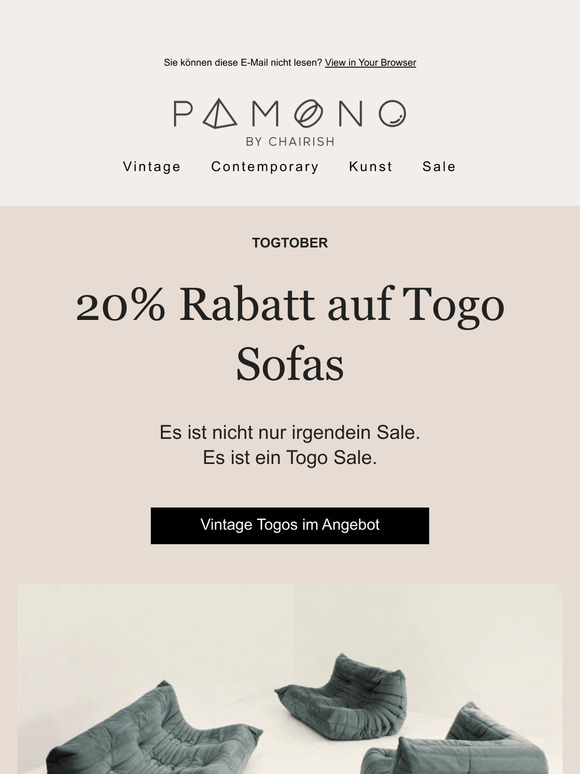This screenshot has height=774, width=580.
Task: Click the TOGTOBER label
Action: [290, 243]
